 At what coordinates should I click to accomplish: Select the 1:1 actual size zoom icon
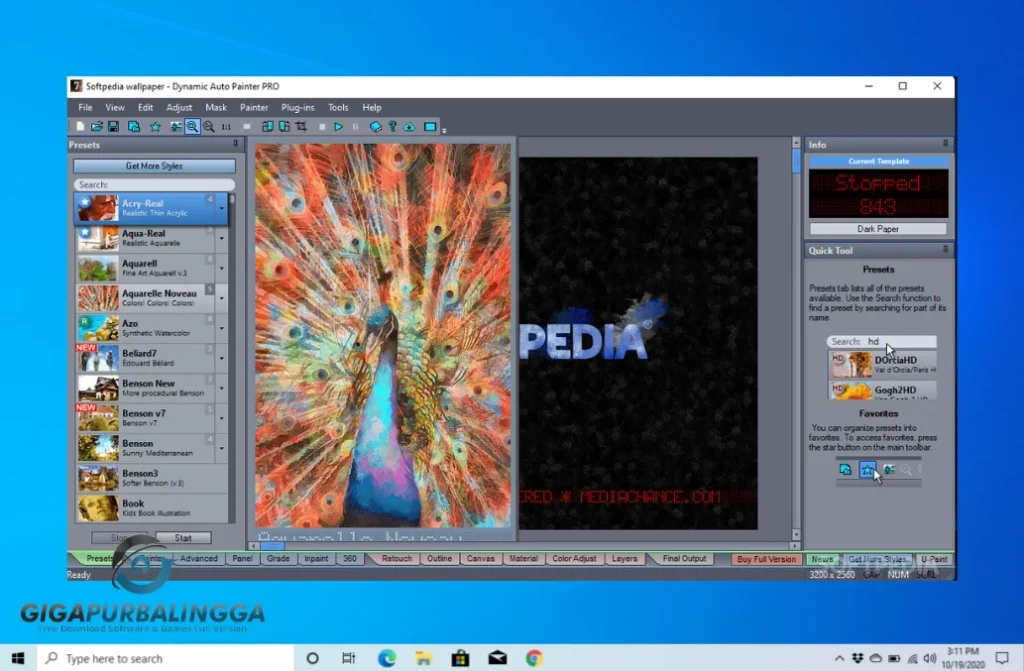pos(228,126)
